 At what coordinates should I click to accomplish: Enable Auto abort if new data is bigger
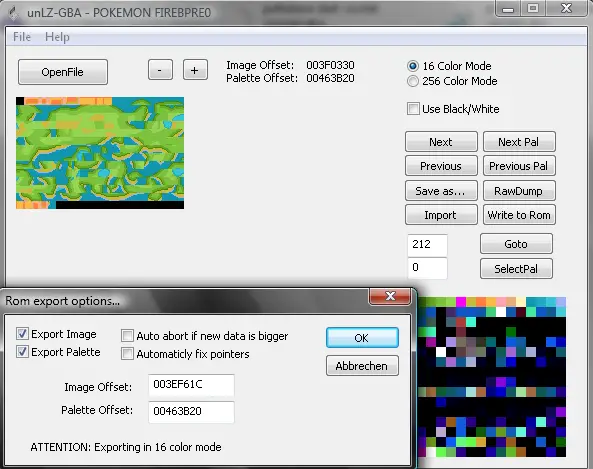pyautogui.click(x=127, y=335)
